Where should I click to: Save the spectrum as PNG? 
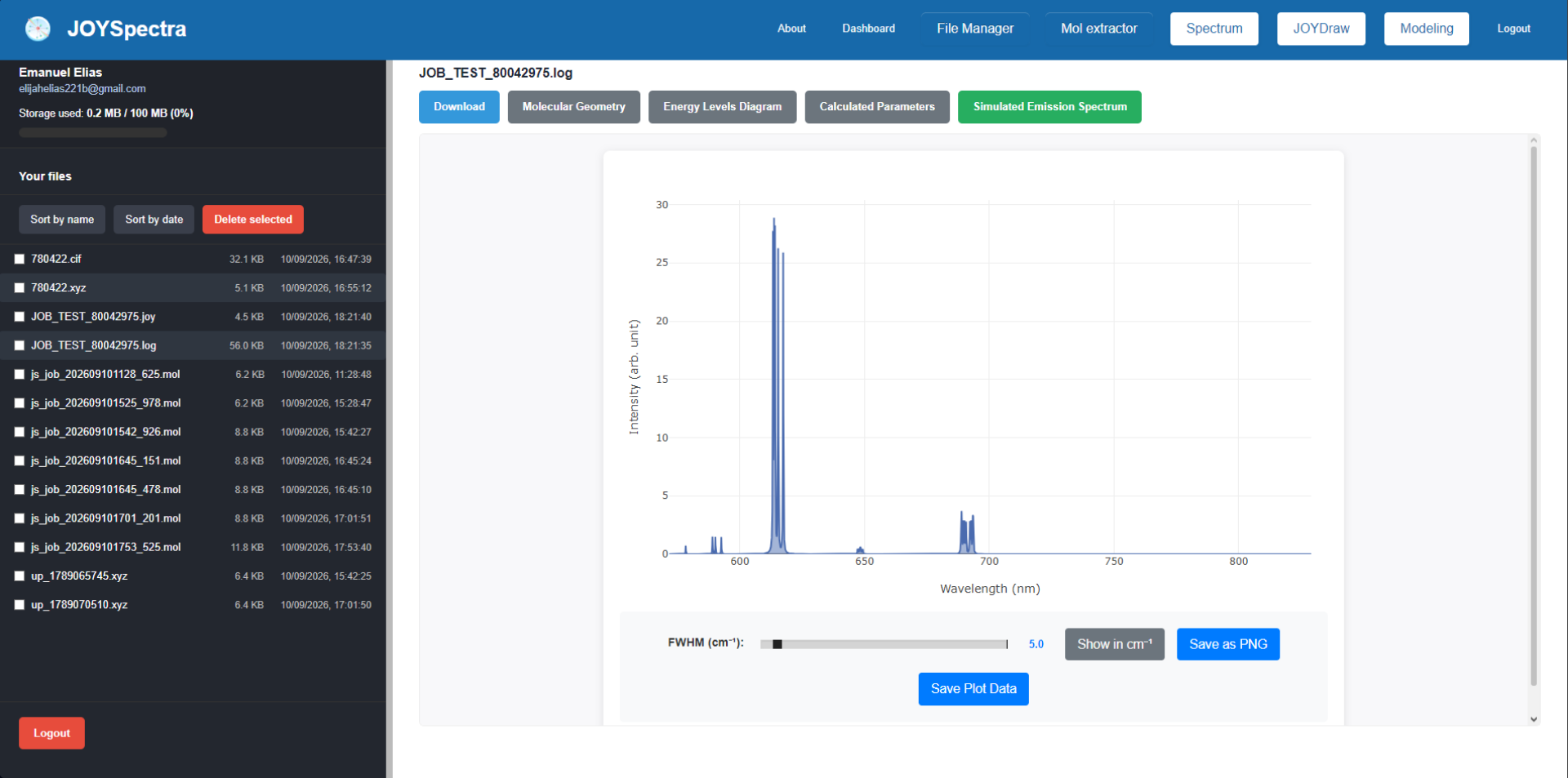[x=1228, y=644]
